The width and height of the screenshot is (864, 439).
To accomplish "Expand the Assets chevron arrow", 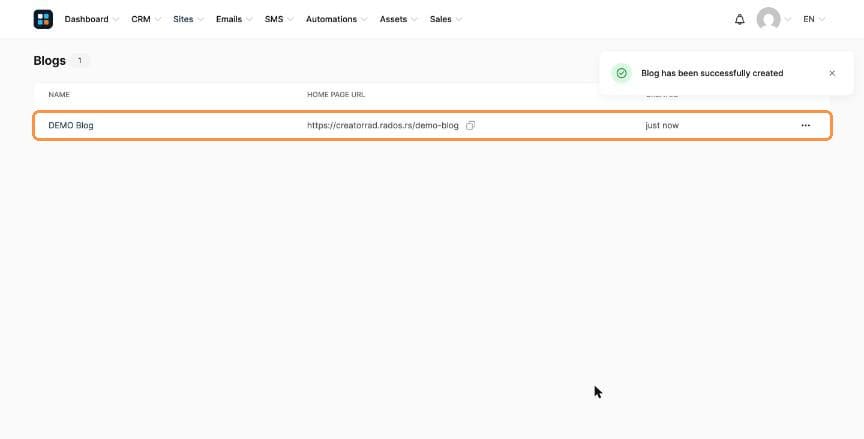I will pos(414,20).
